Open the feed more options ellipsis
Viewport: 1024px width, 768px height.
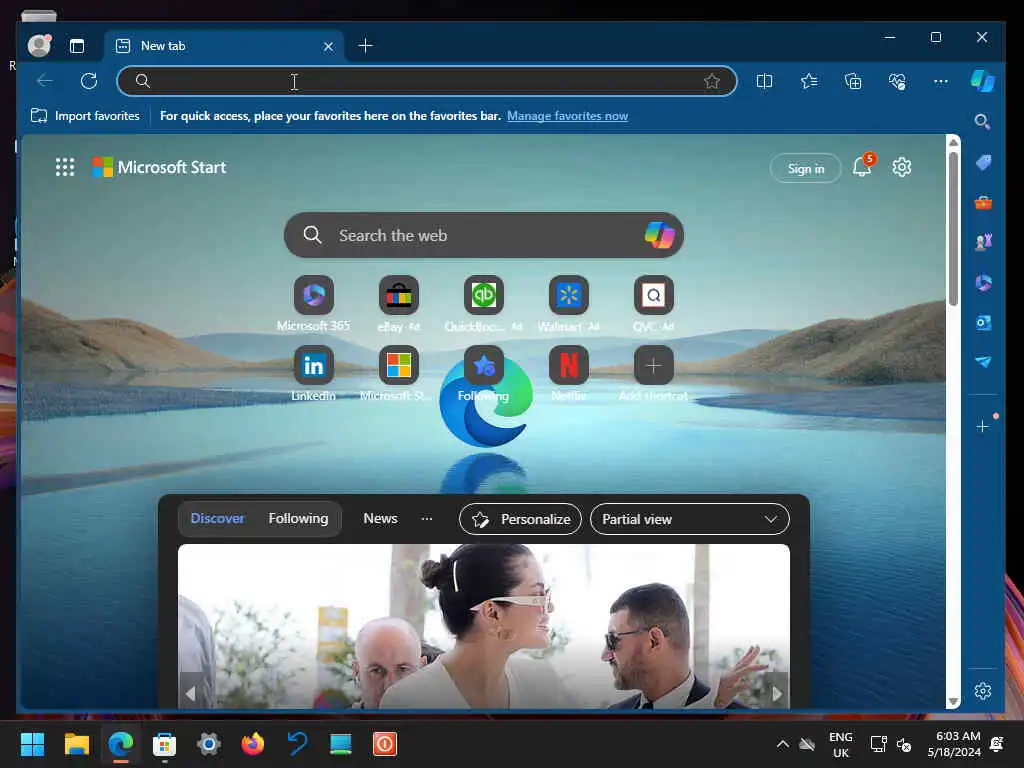(x=426, y=519)
